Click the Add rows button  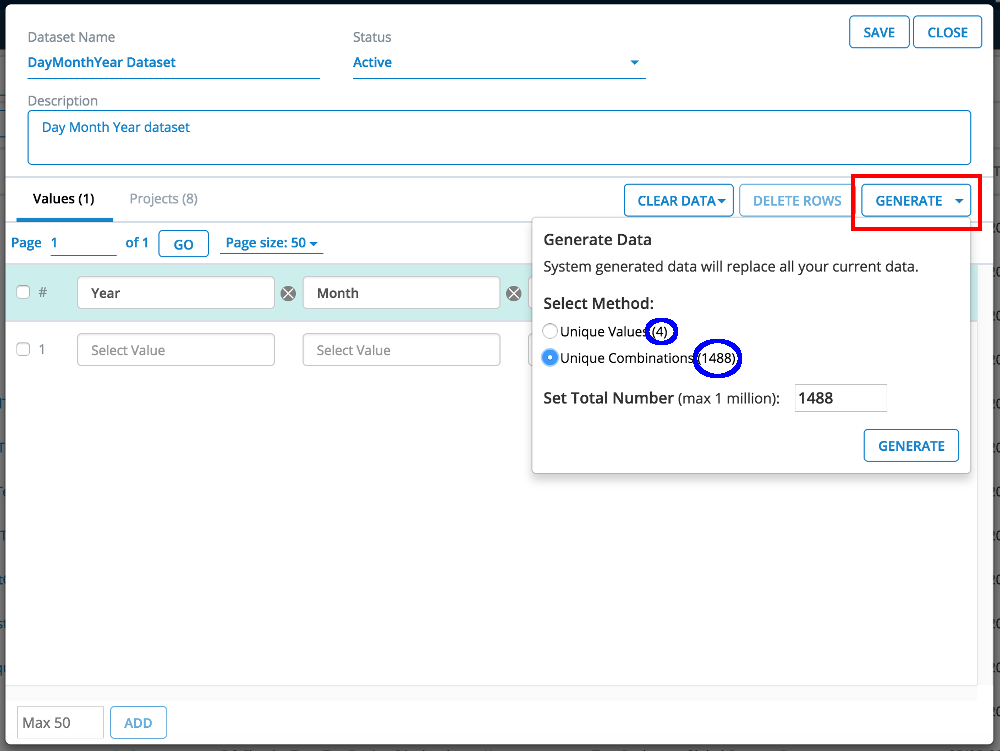138,722
